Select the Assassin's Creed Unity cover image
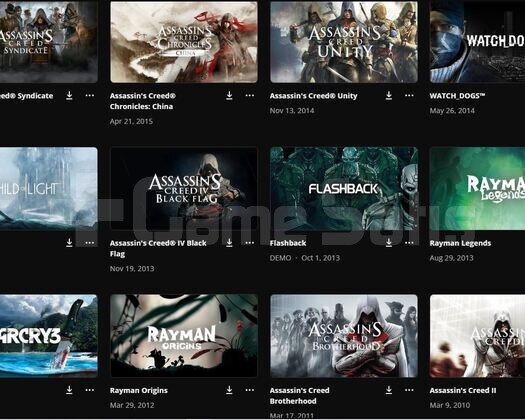Viewport: 525px width, 420px height. [x=344, y=42]
